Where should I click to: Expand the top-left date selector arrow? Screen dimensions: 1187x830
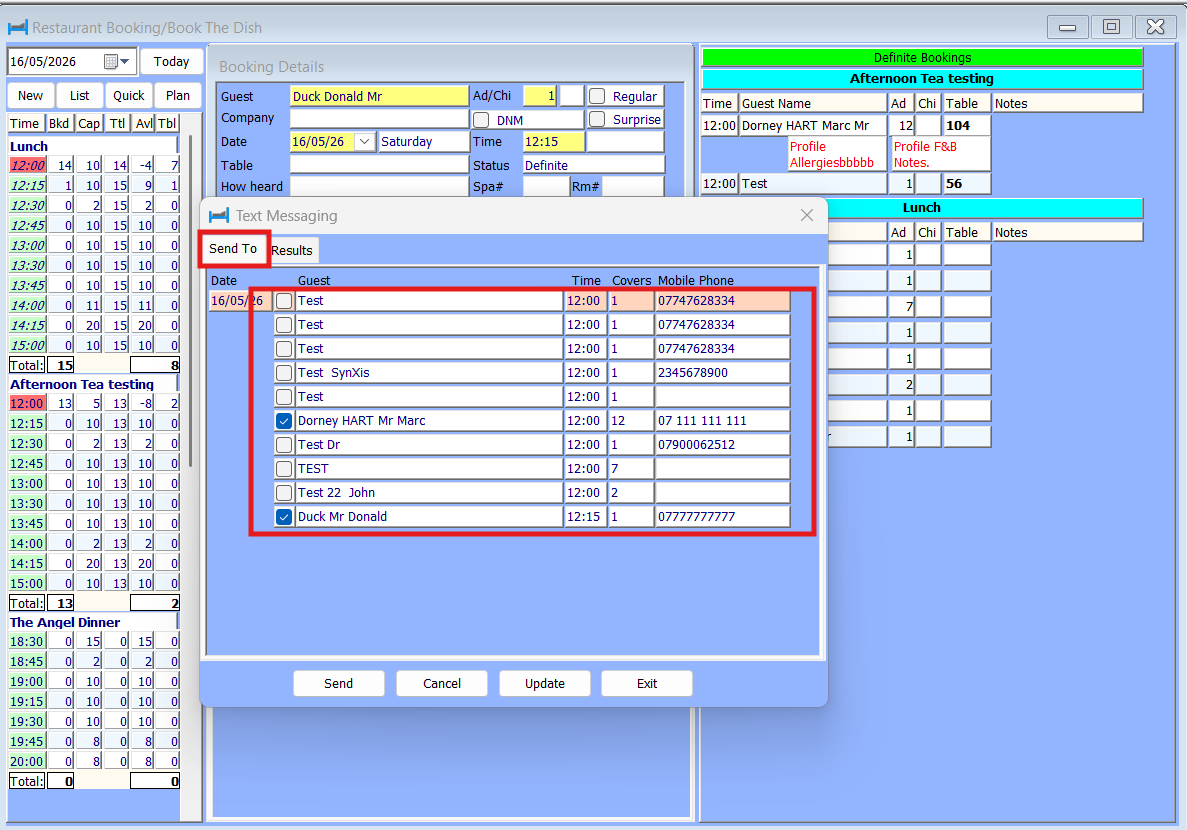coord(126,61)
